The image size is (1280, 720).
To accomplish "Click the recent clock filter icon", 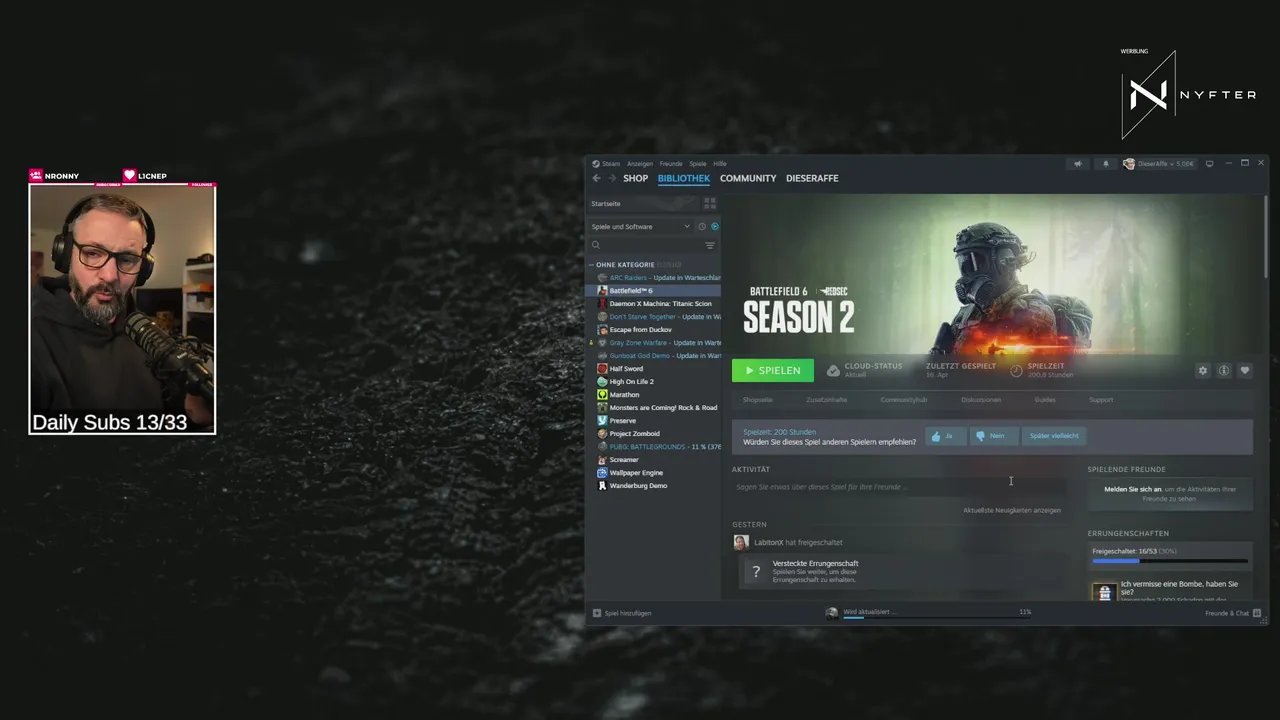I will pos(702,226).
